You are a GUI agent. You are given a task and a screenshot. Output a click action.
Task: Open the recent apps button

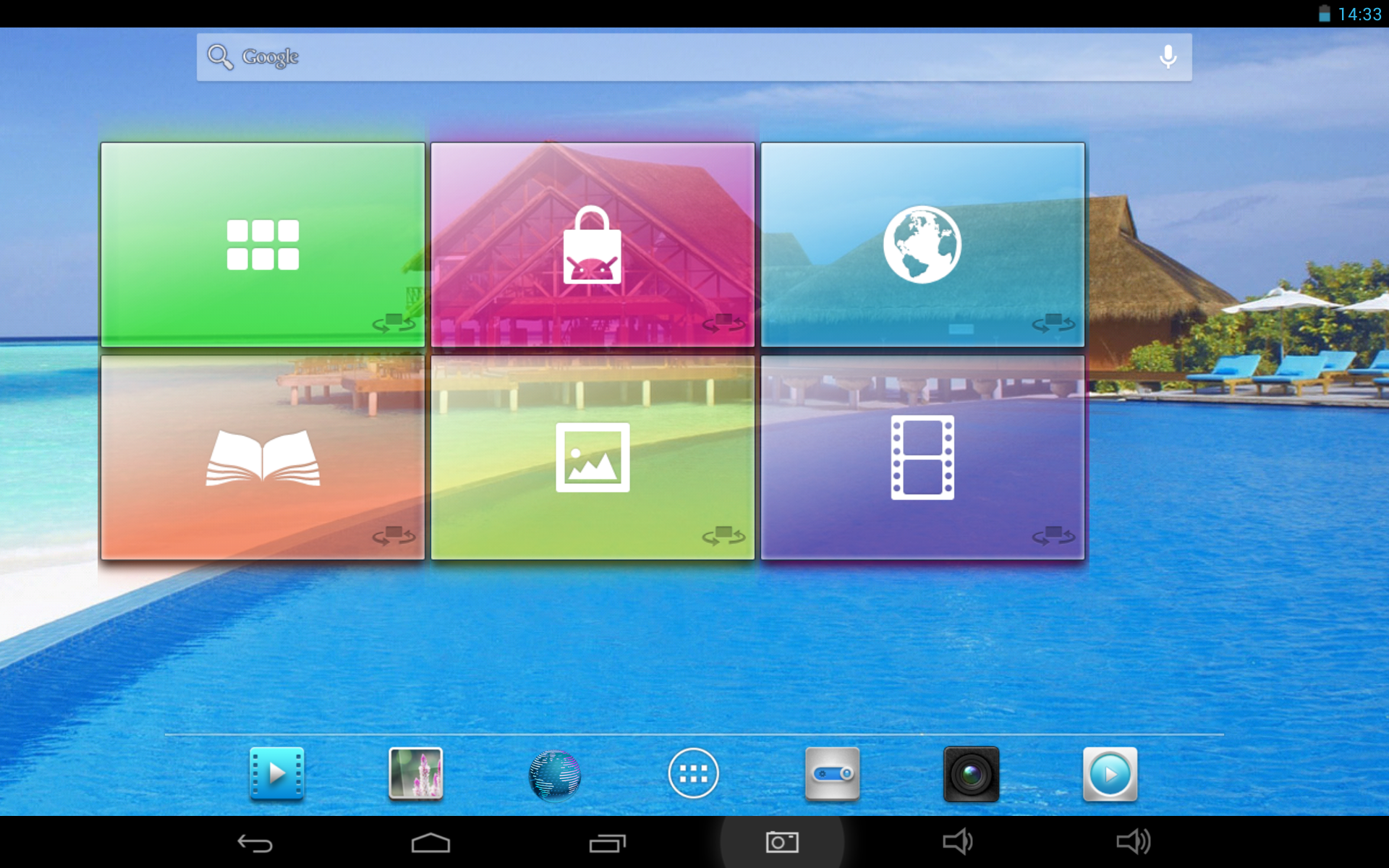(607, 843)
